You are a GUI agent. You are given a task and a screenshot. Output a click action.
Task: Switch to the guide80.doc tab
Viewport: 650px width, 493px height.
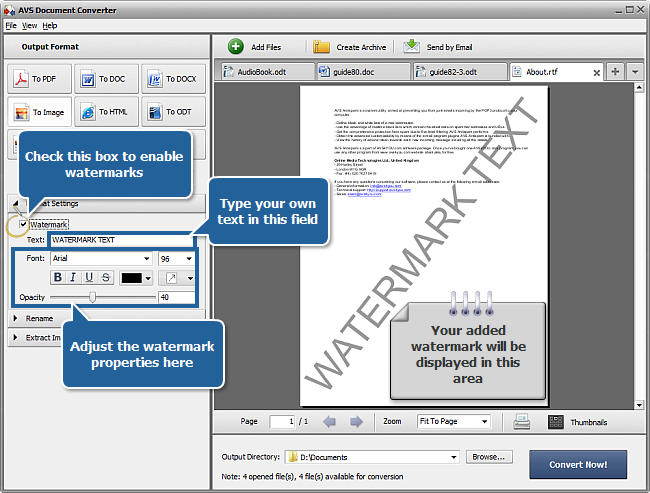click(364, 72)
